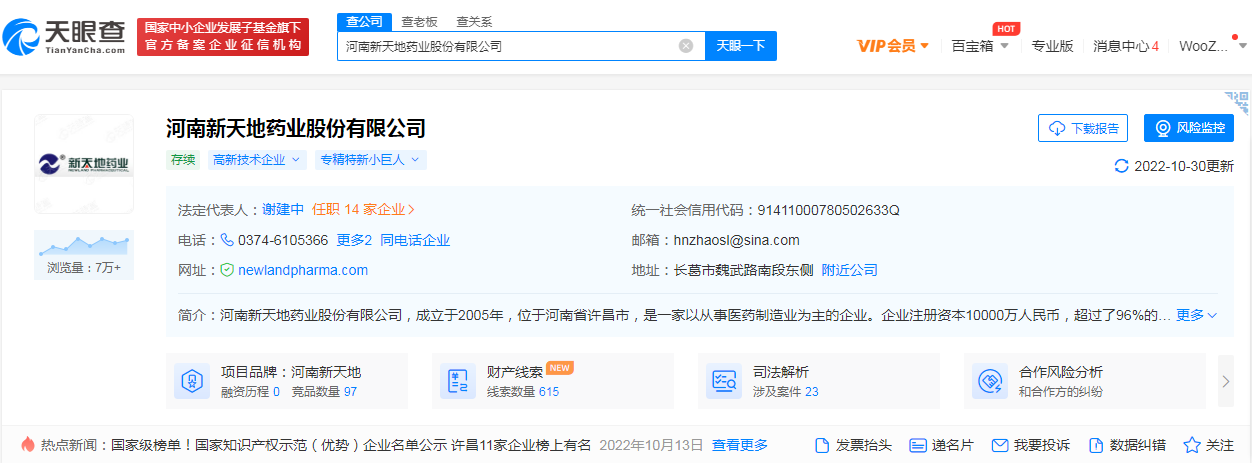
Task: Open the 河南新天地药业 company logo thumbnail
Action: [84, 164]
